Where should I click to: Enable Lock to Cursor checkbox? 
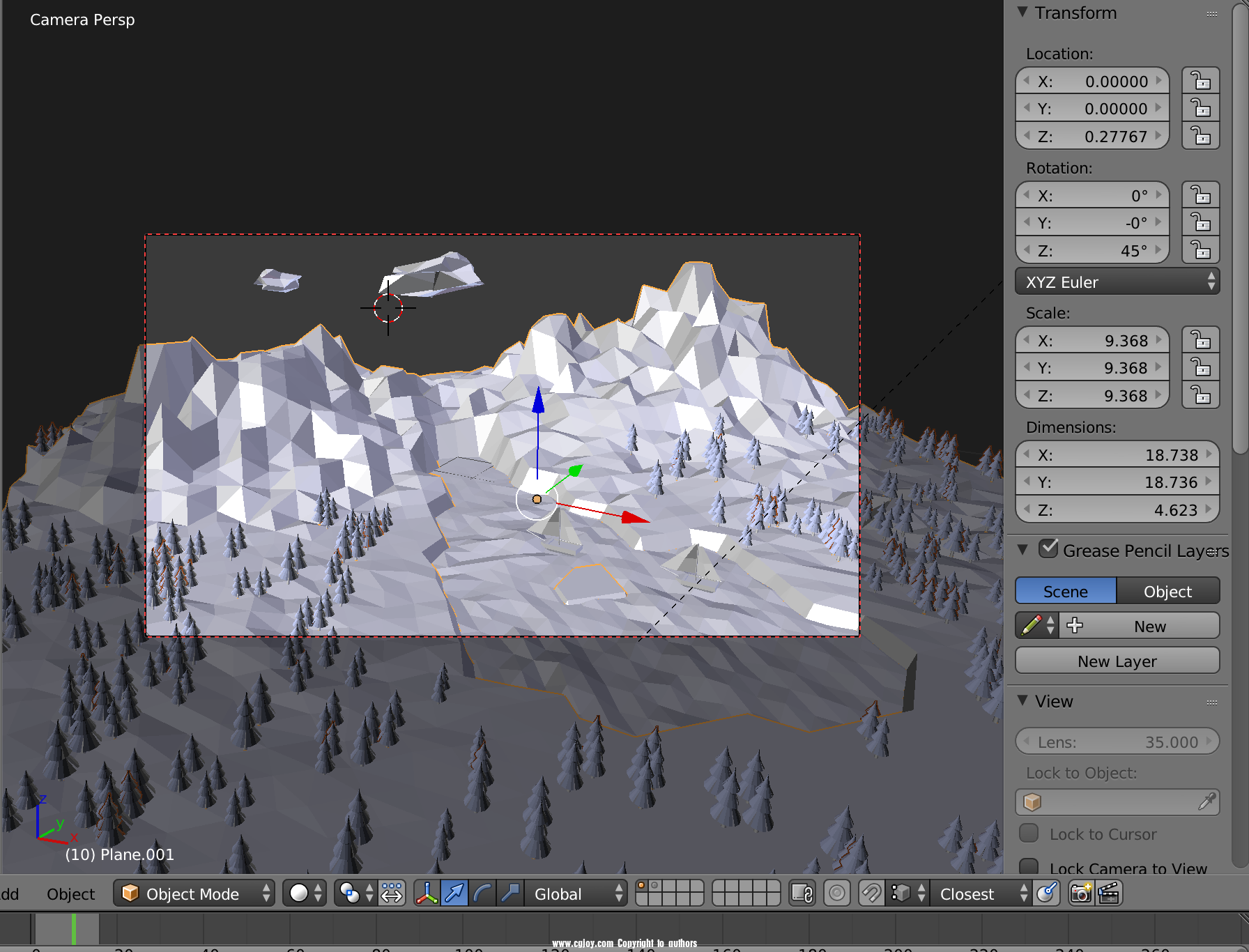pyautogui.click(x=1029, y=834)
